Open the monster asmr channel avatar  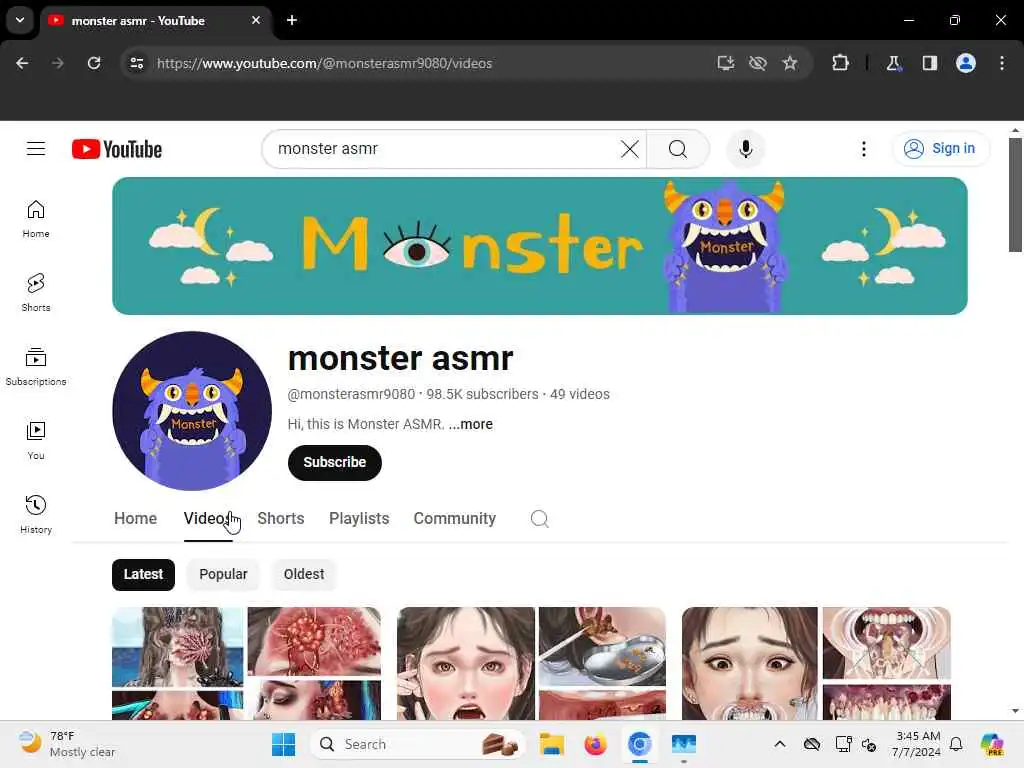[192, 411]
